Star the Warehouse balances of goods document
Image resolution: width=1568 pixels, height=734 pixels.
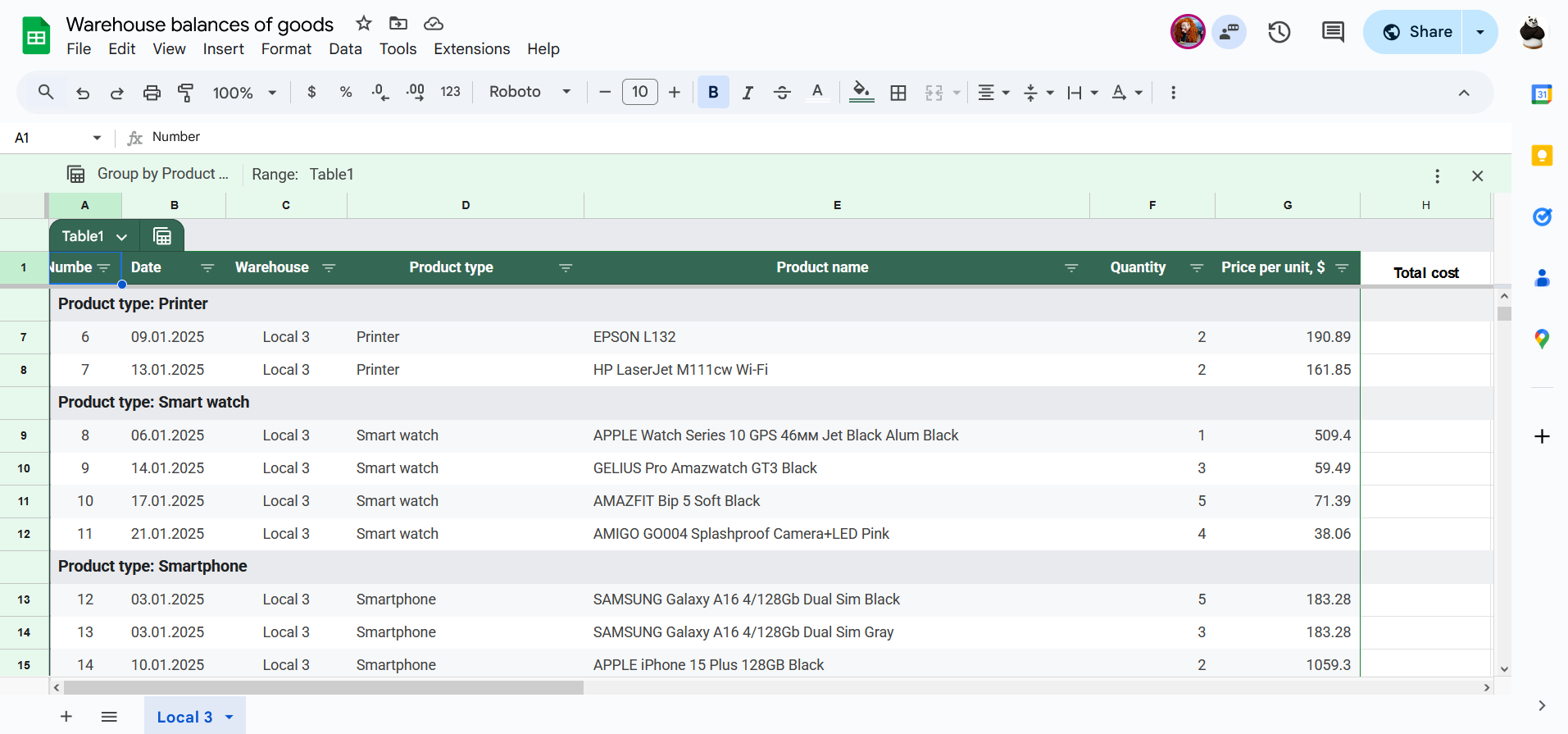click(364, 23)
